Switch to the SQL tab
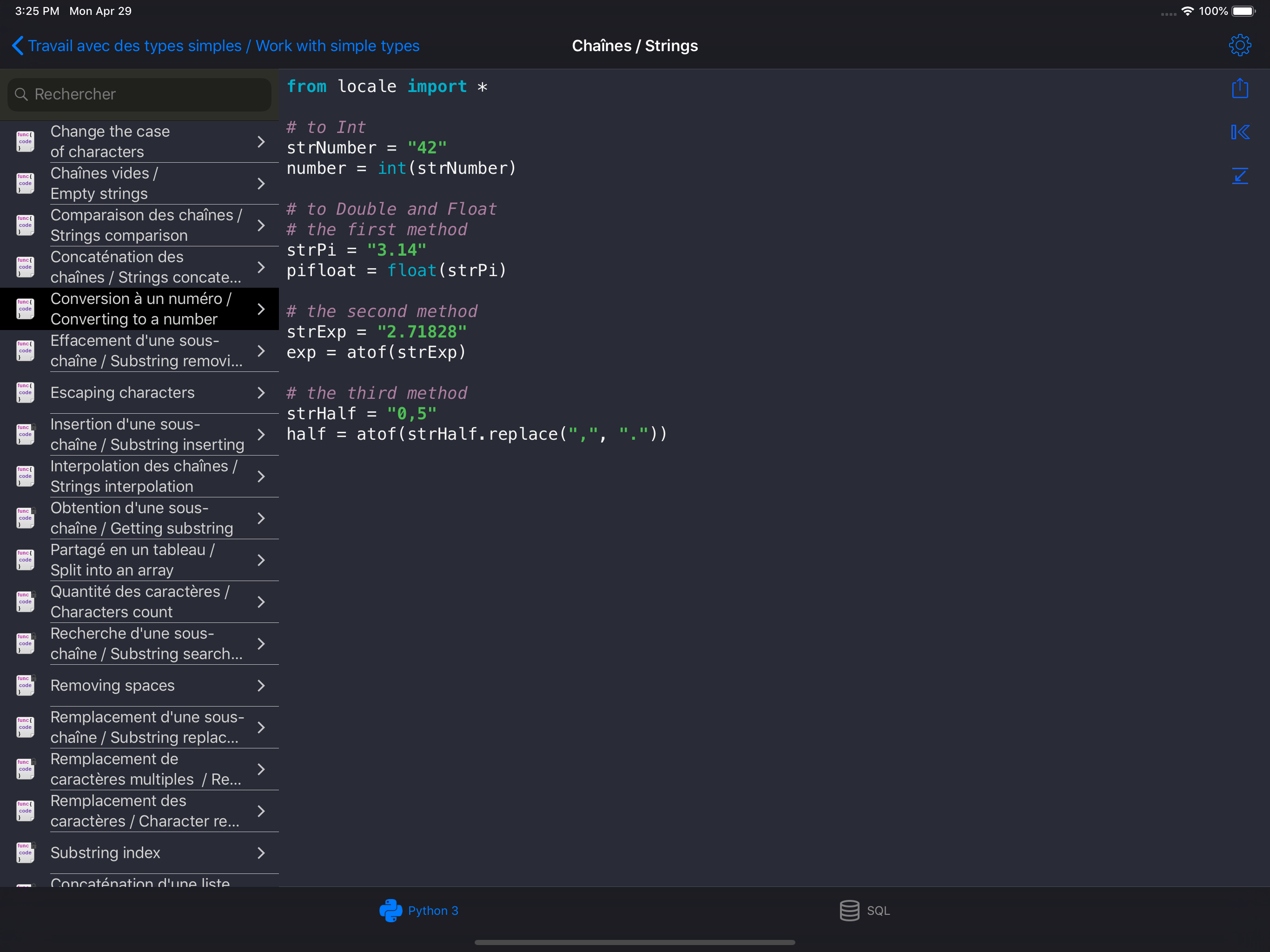Image resolution: width=1270 pixels, height=952 pixels. click(x=877, y=910)
